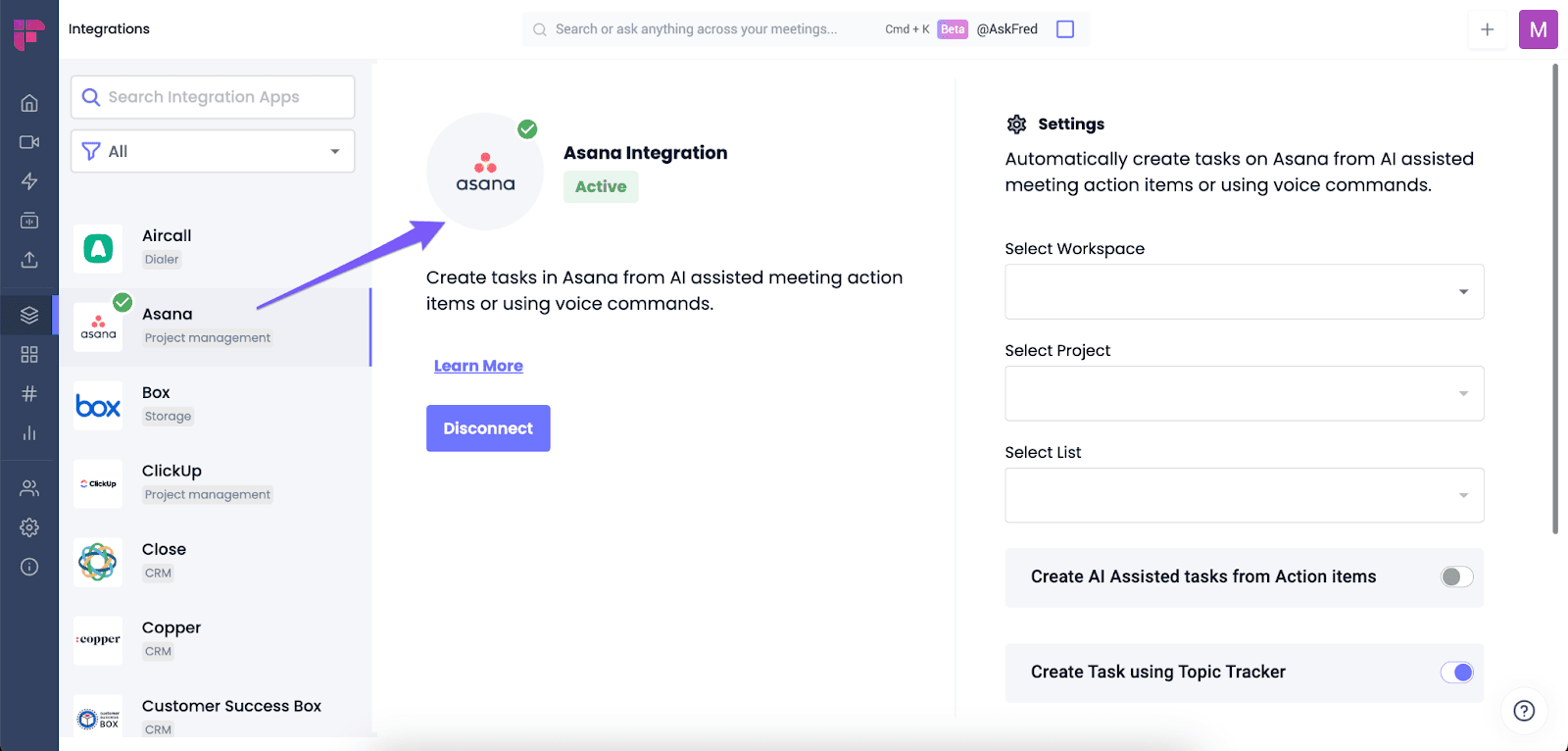Open the Select Project dropdown
This screenshot has height=751, width=1568.
(1244, 393)
